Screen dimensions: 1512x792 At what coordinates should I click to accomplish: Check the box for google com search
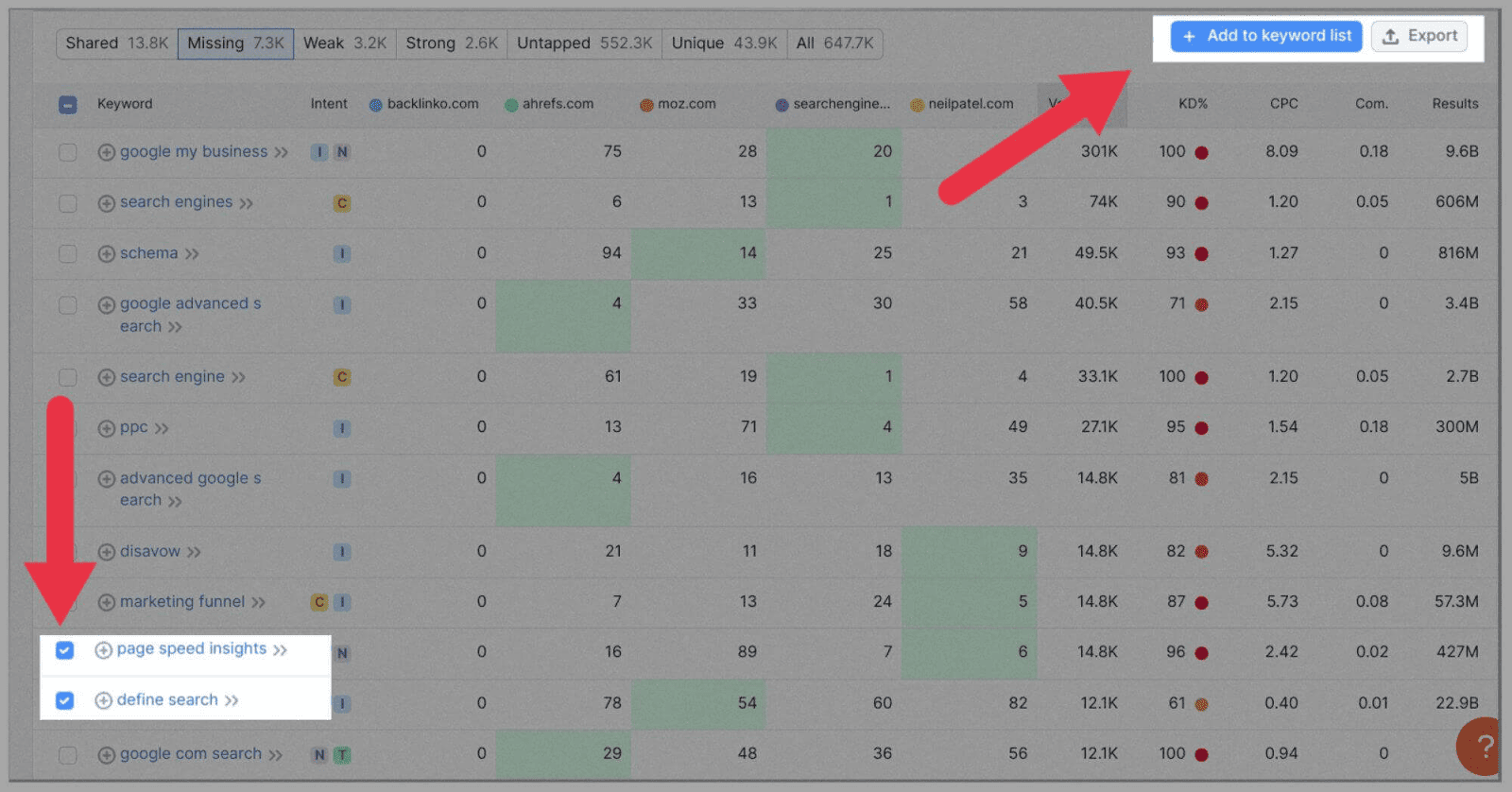click(x=68, y=755)
